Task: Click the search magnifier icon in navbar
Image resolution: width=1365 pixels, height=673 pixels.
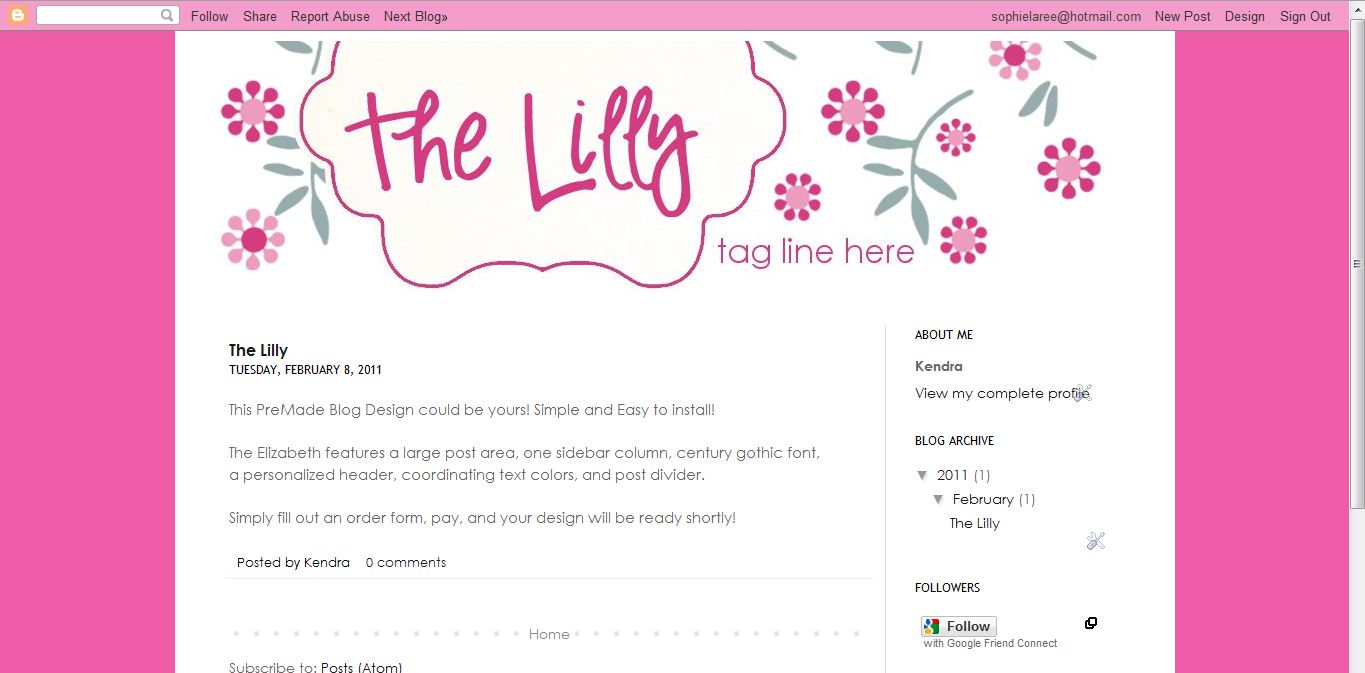Action: point(167,16)
